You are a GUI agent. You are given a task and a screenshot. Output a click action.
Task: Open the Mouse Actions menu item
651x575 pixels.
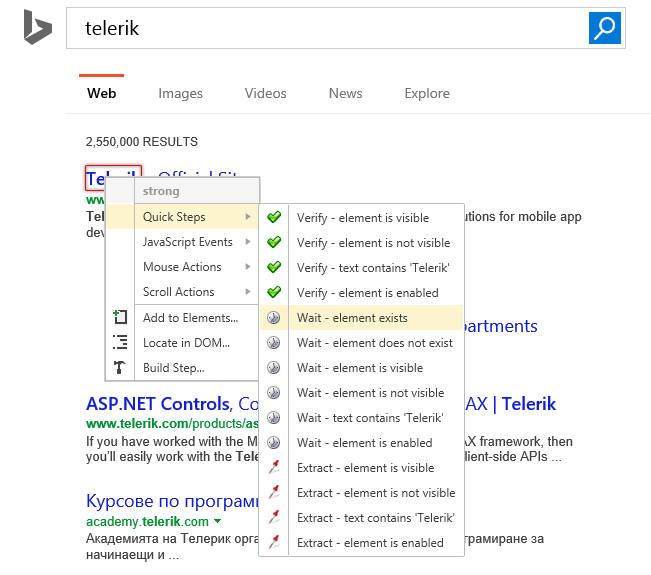(x=182, y=267)
